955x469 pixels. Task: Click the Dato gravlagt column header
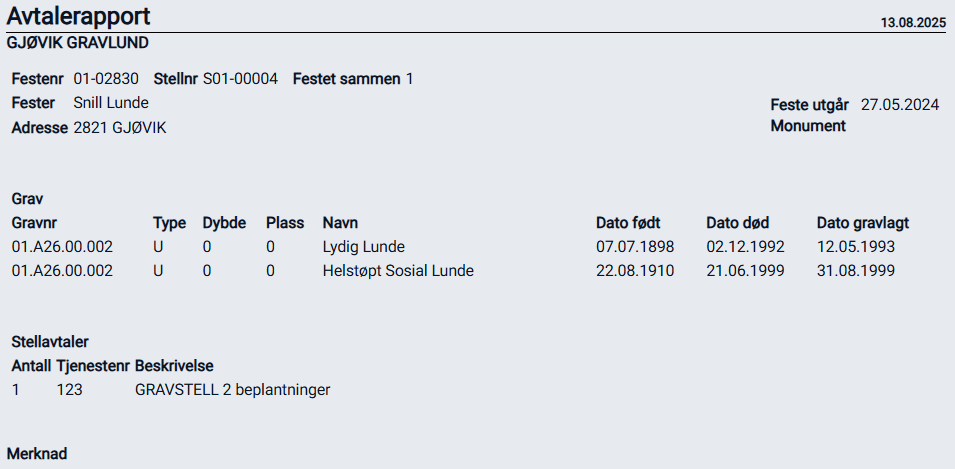point(862,222)
